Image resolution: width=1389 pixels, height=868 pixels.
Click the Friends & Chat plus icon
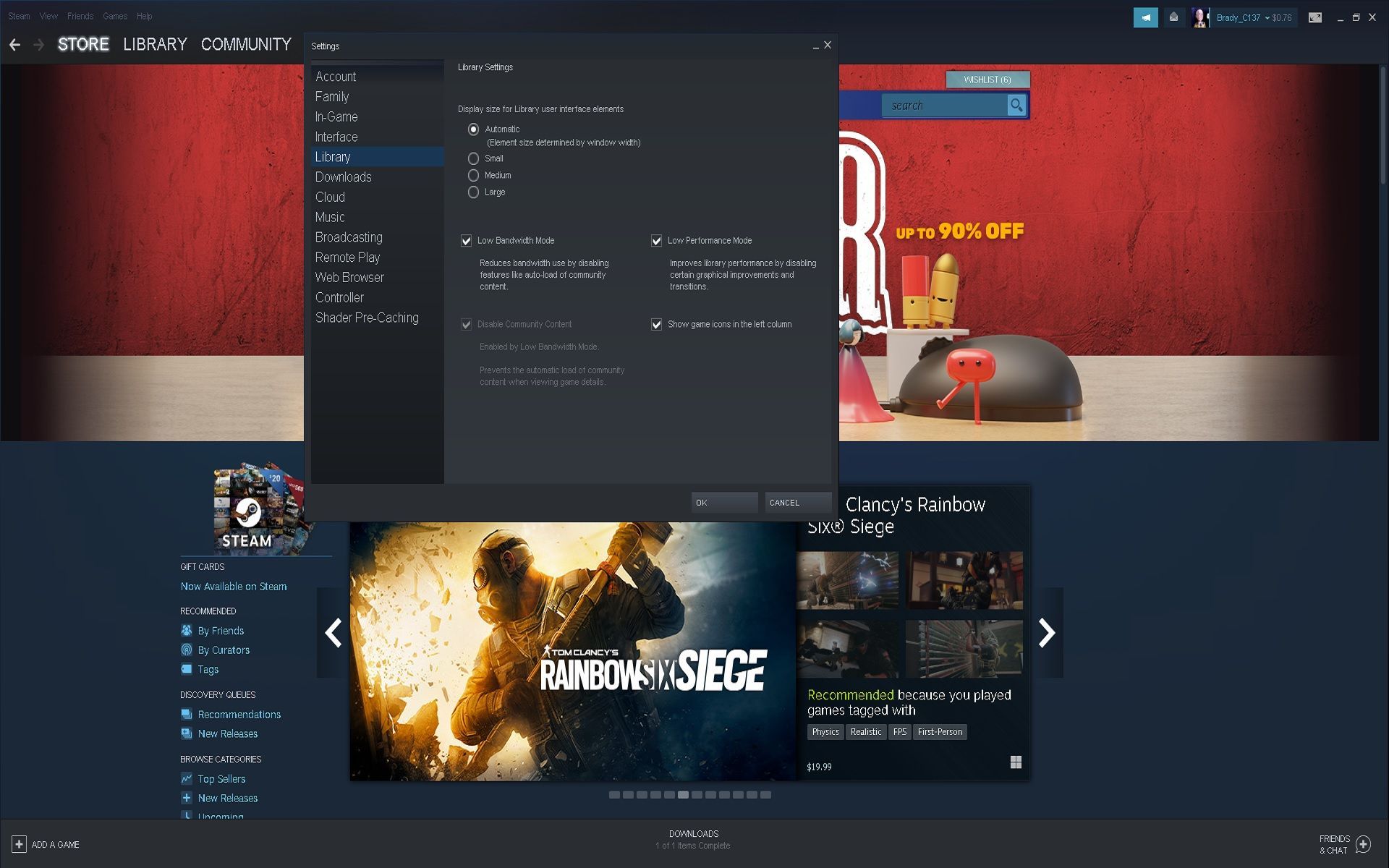1363,844
